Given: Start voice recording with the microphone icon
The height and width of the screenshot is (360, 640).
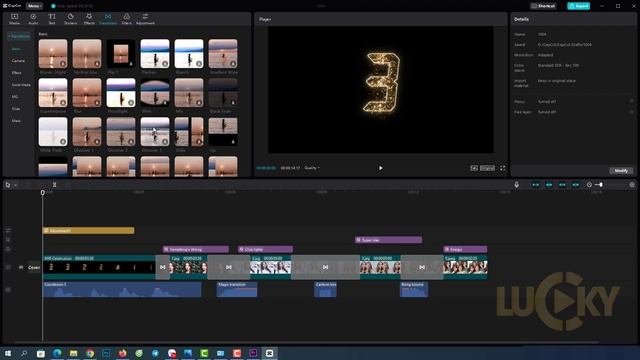Looking at the screenshot, I should pyautogui.click(x=516, y=185).
